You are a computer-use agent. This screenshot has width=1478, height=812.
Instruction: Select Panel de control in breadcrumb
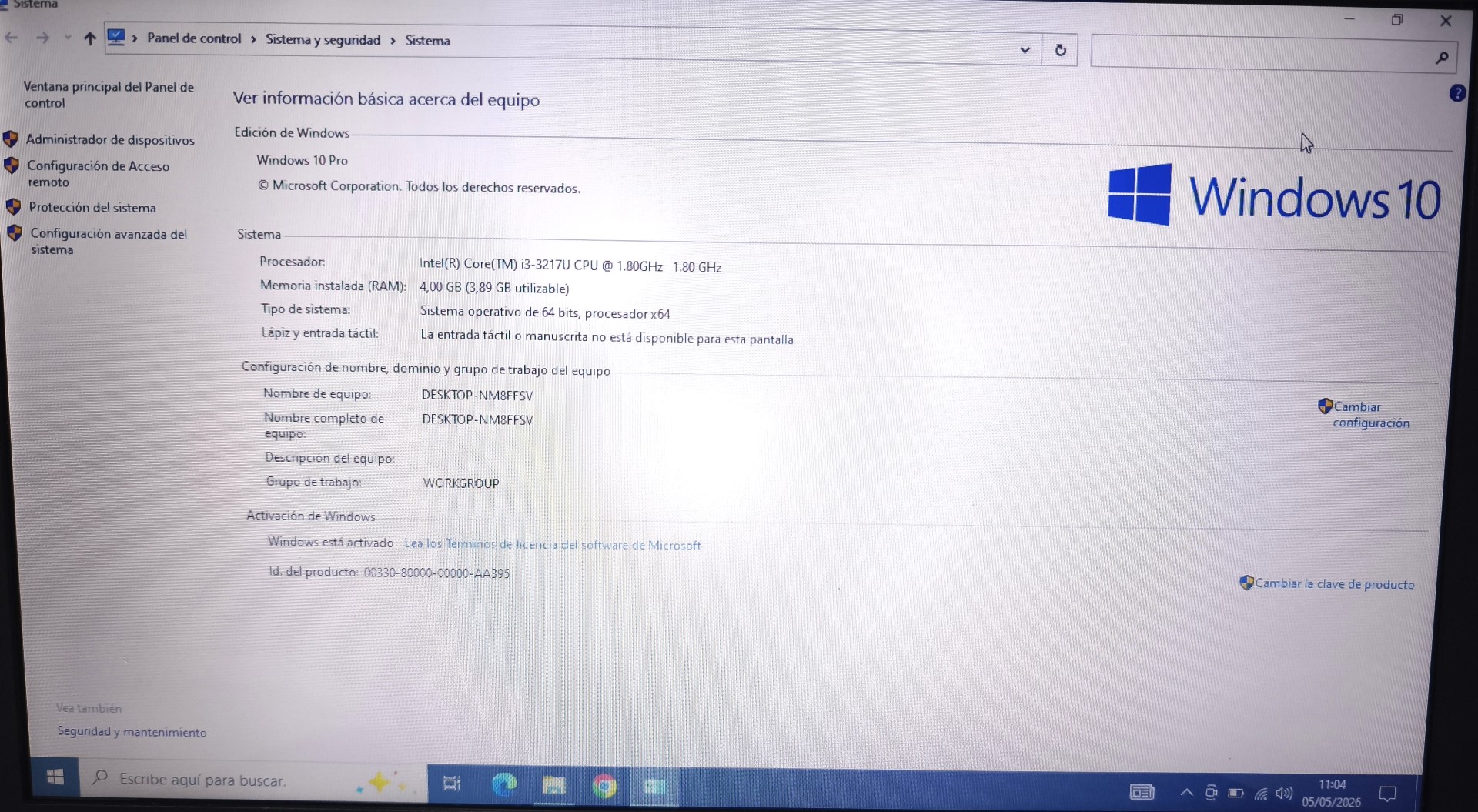coord(194,38)
